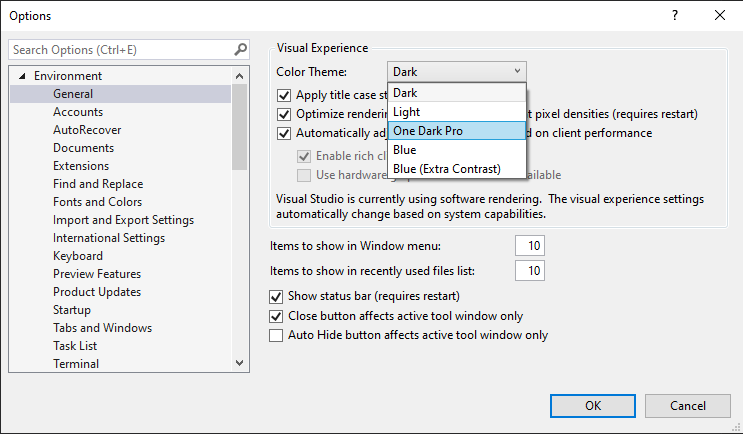This screenshot has width=743, height=434.
Task: Toggle Enable rich client checkbox
Action: tap(304, 156)
